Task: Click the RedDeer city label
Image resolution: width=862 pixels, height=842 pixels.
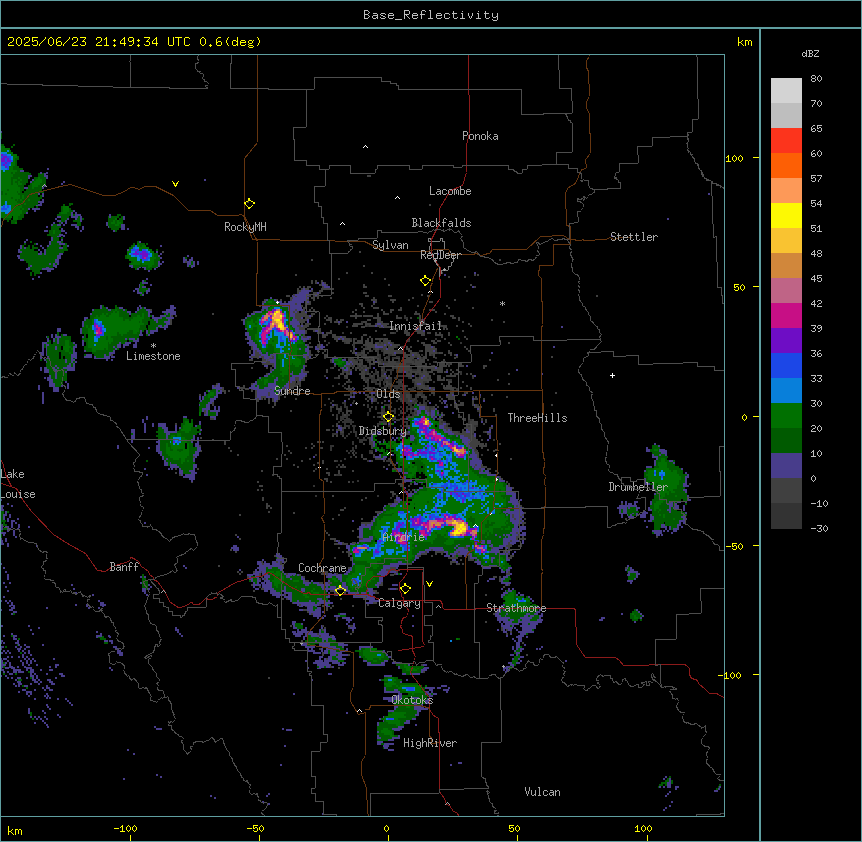Action: (x=440, y=255)
